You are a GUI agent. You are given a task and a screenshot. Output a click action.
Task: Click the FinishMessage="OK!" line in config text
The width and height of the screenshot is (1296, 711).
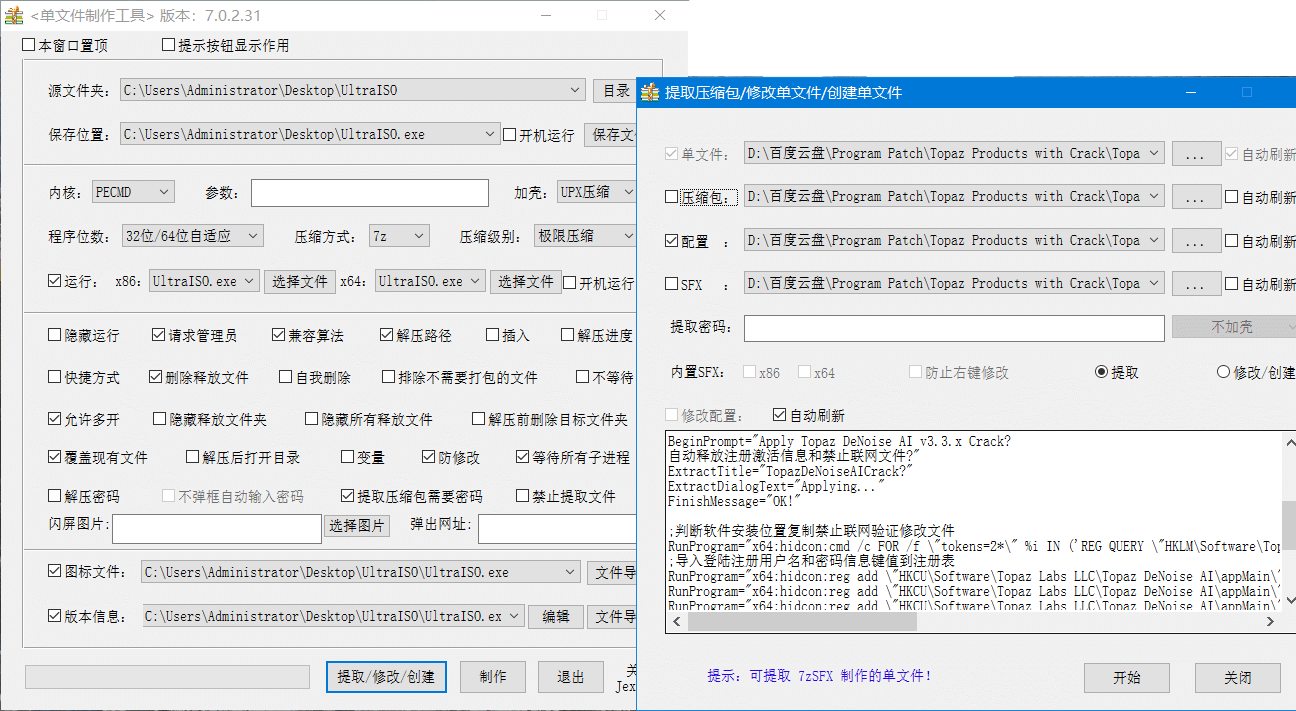(733, 501)
